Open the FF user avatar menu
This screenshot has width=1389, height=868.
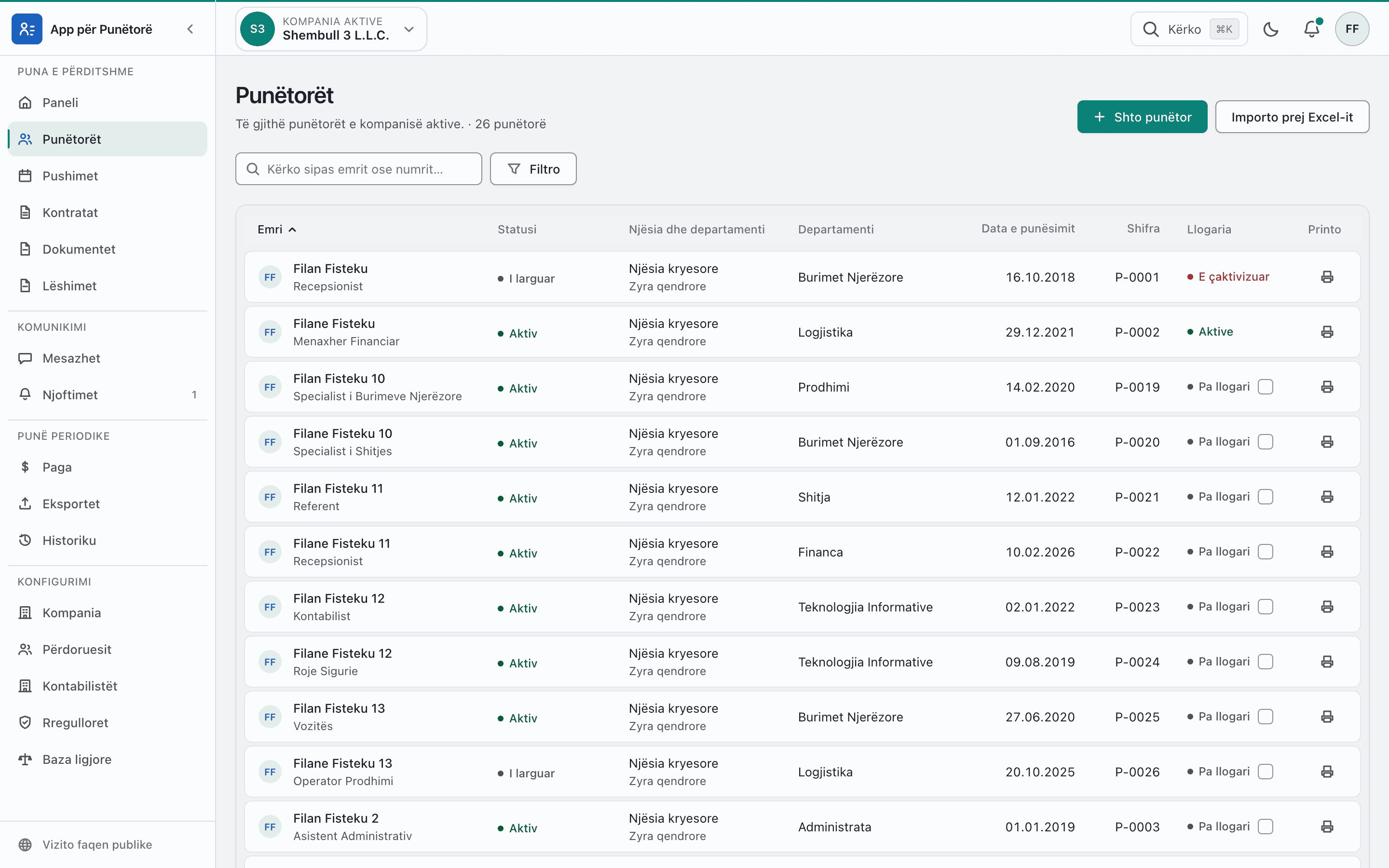1352,29
